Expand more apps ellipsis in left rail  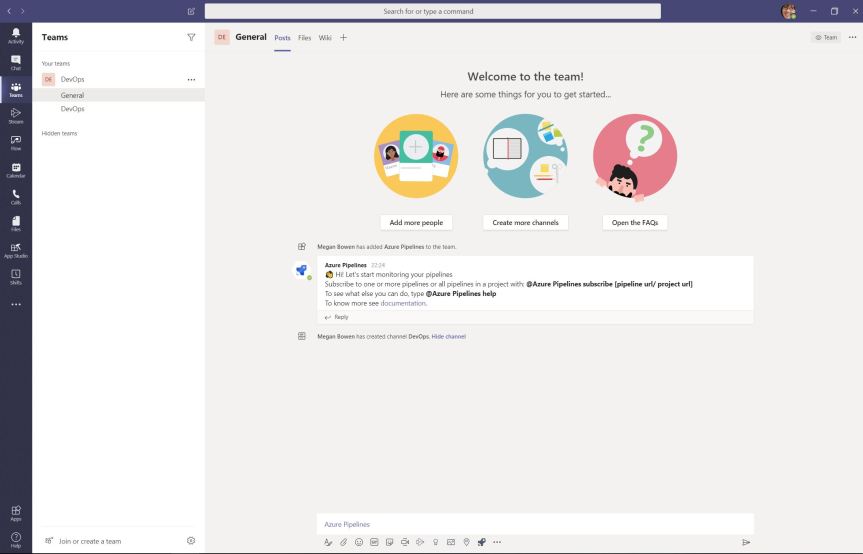click(x=15, y=304)
